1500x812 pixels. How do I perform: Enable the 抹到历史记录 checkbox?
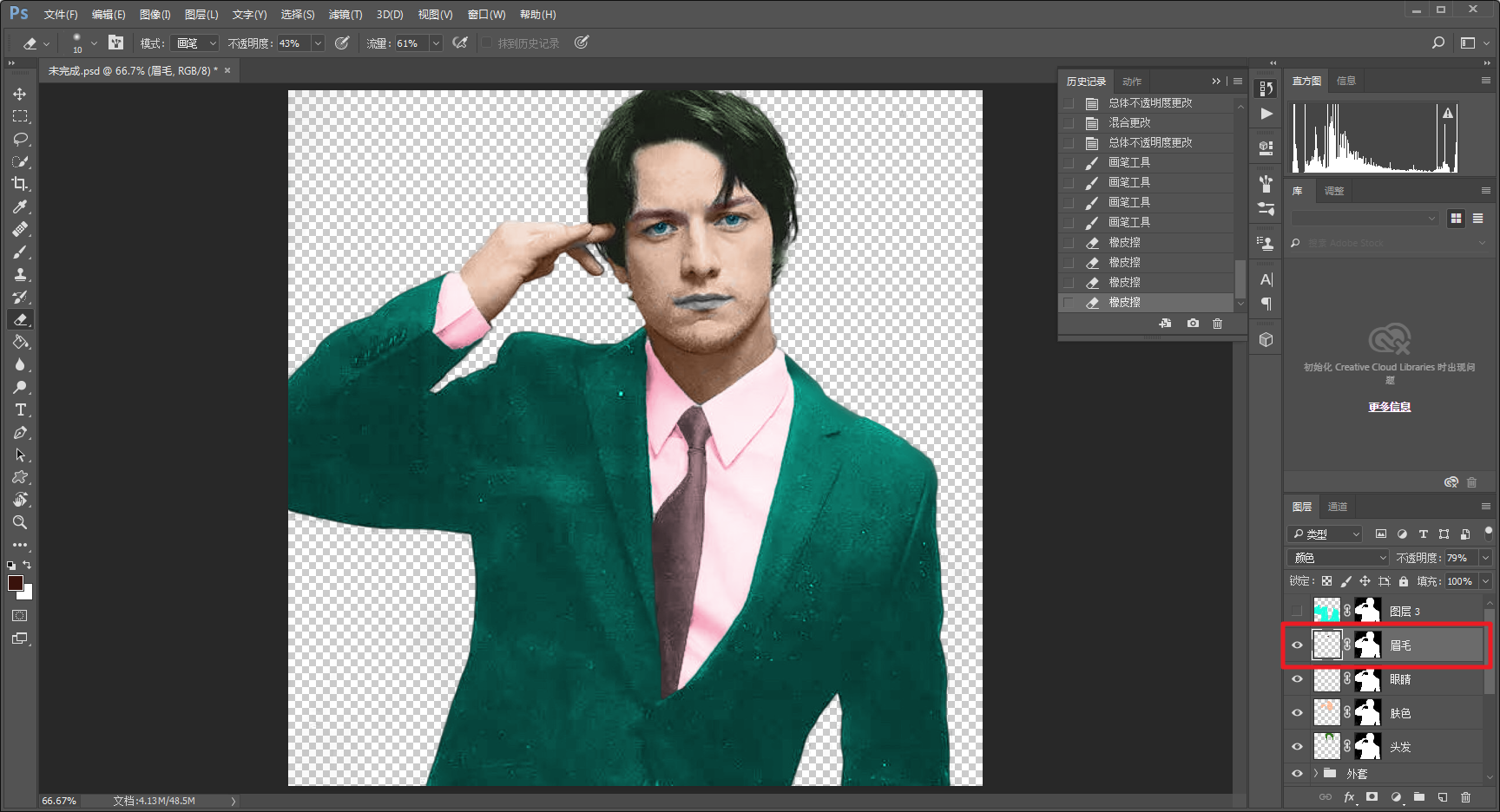click(x=487, y=43)
